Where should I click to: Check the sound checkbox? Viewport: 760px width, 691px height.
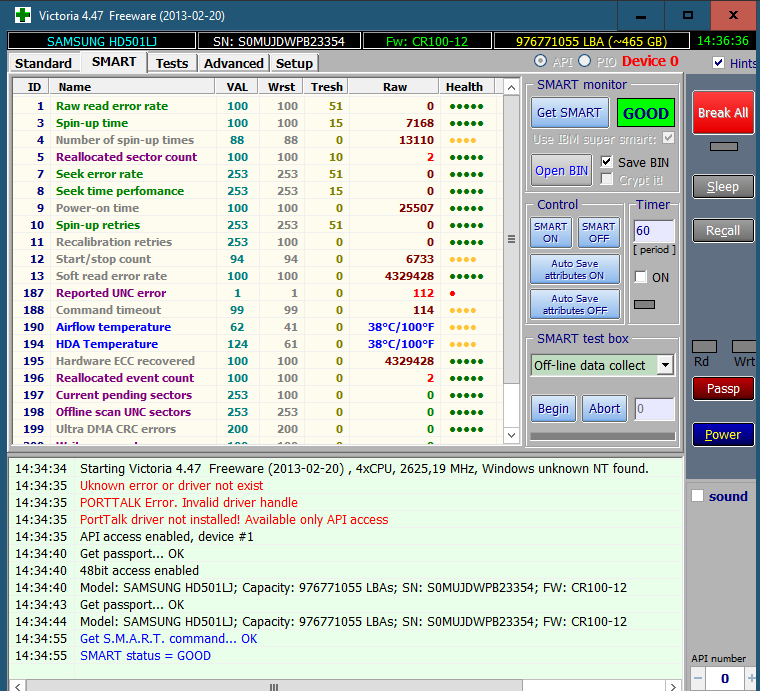698,496
